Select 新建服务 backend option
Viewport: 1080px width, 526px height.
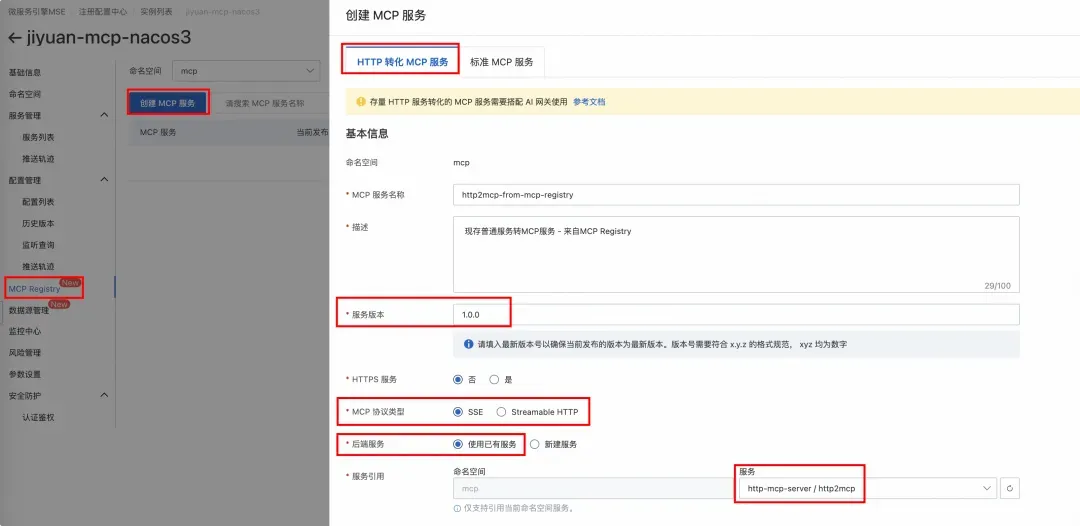pos(534,444)
